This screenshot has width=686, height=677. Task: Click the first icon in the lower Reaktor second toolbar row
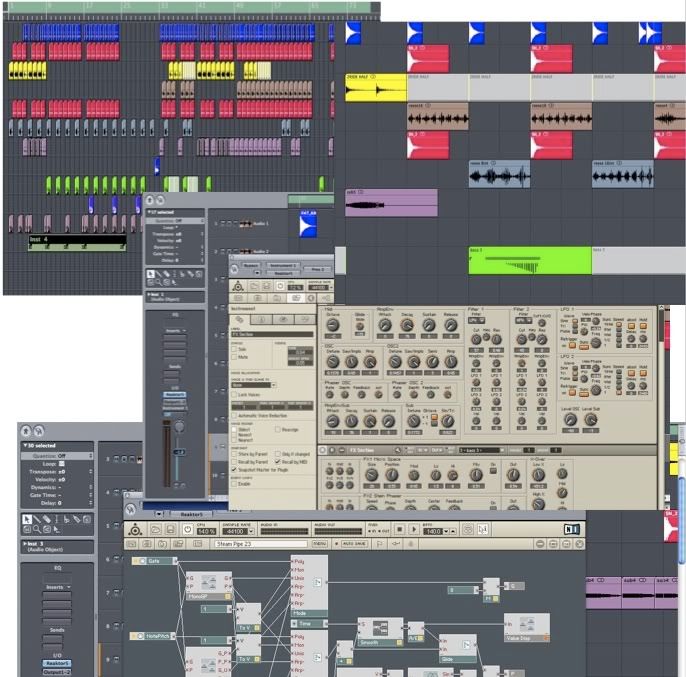(x=132, y=544)
